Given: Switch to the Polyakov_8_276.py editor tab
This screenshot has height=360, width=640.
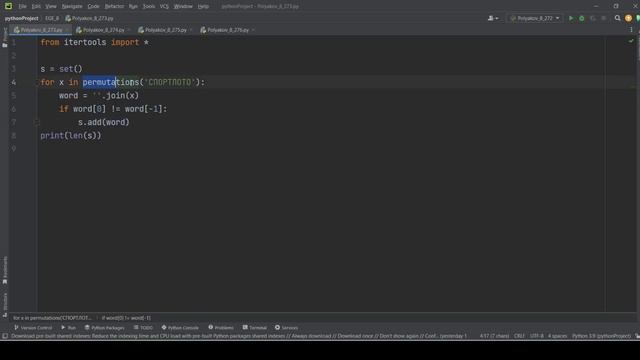Looking at the screenshot, I should pyautogui.click(x=228, y=30).
